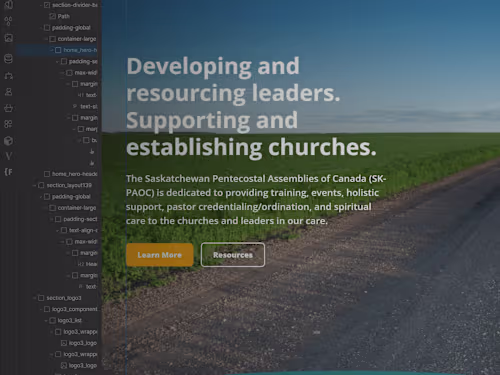The height and width of the screenshot is (375, 500).
Task: Open the Ecommerce basket panel icon
Action: (x=9, y=108)
